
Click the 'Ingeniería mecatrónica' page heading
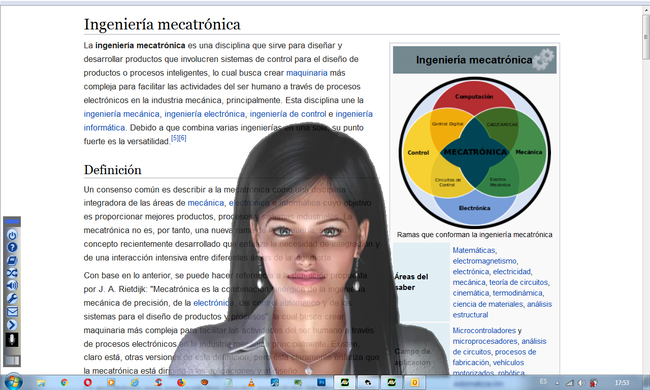tap(162, 24)
